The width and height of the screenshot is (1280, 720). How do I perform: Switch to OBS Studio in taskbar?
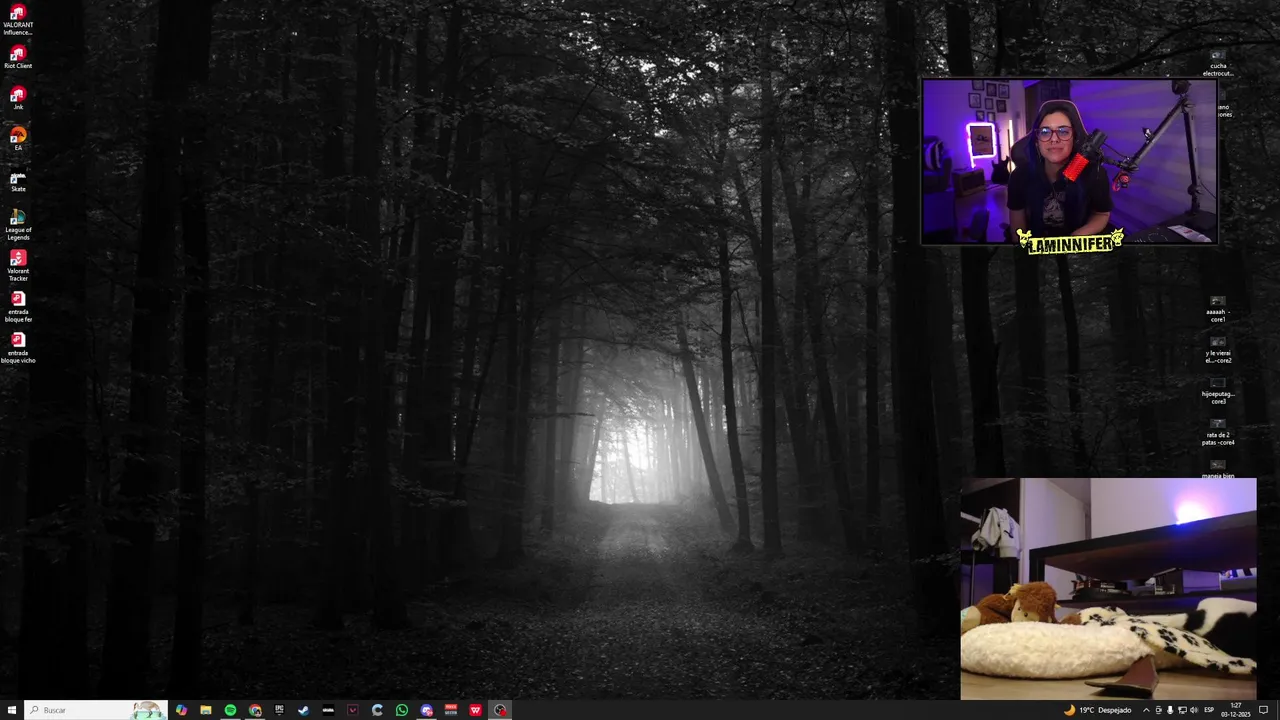[x=500, y=710]
